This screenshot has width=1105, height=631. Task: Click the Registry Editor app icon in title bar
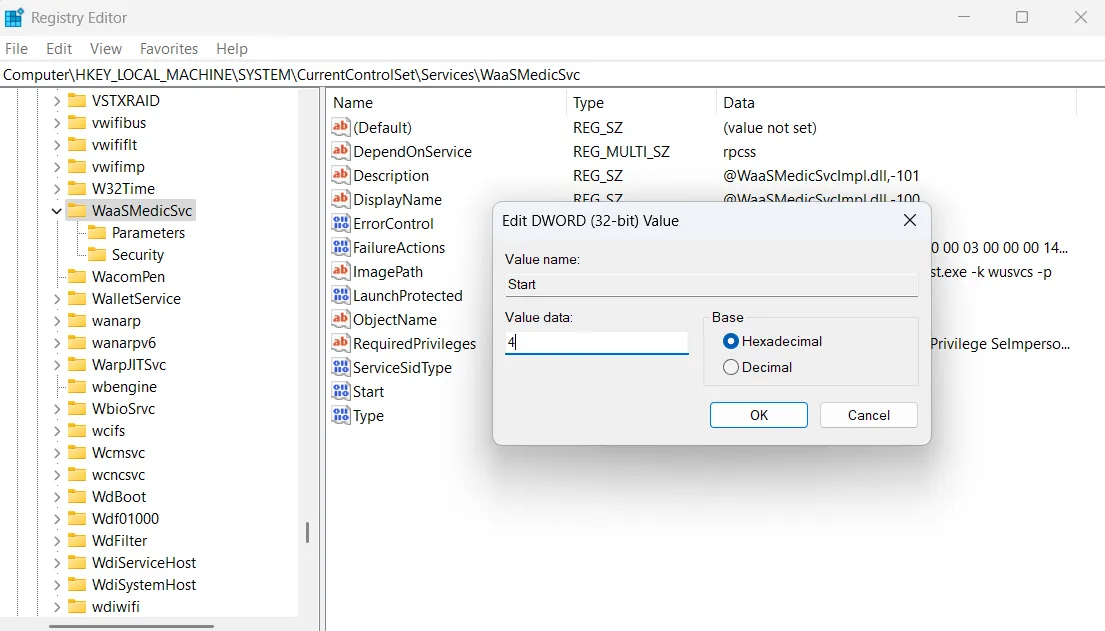tap(14, 17)
